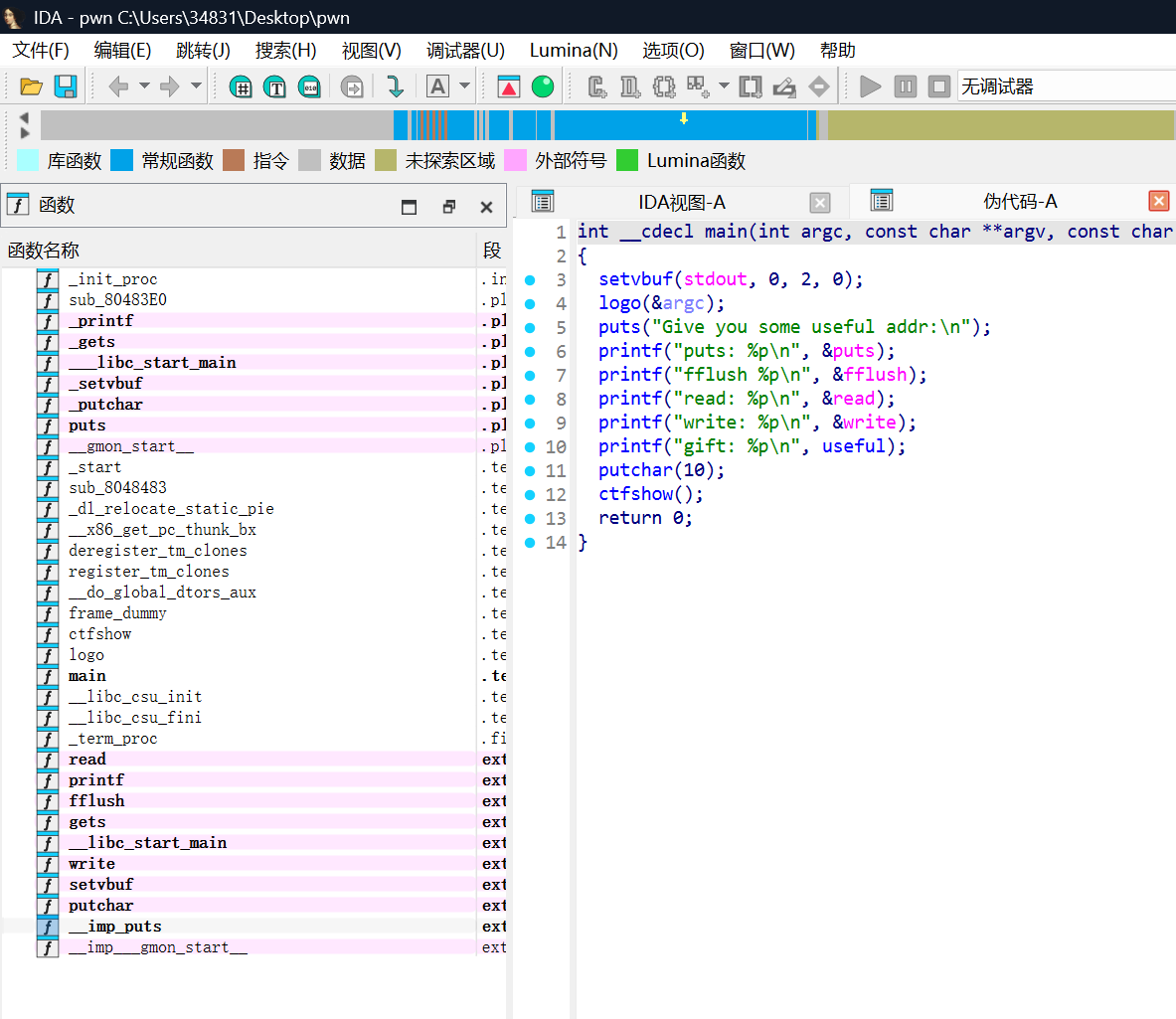
Task: Start debugger with the play button
Action: point(870,86)
